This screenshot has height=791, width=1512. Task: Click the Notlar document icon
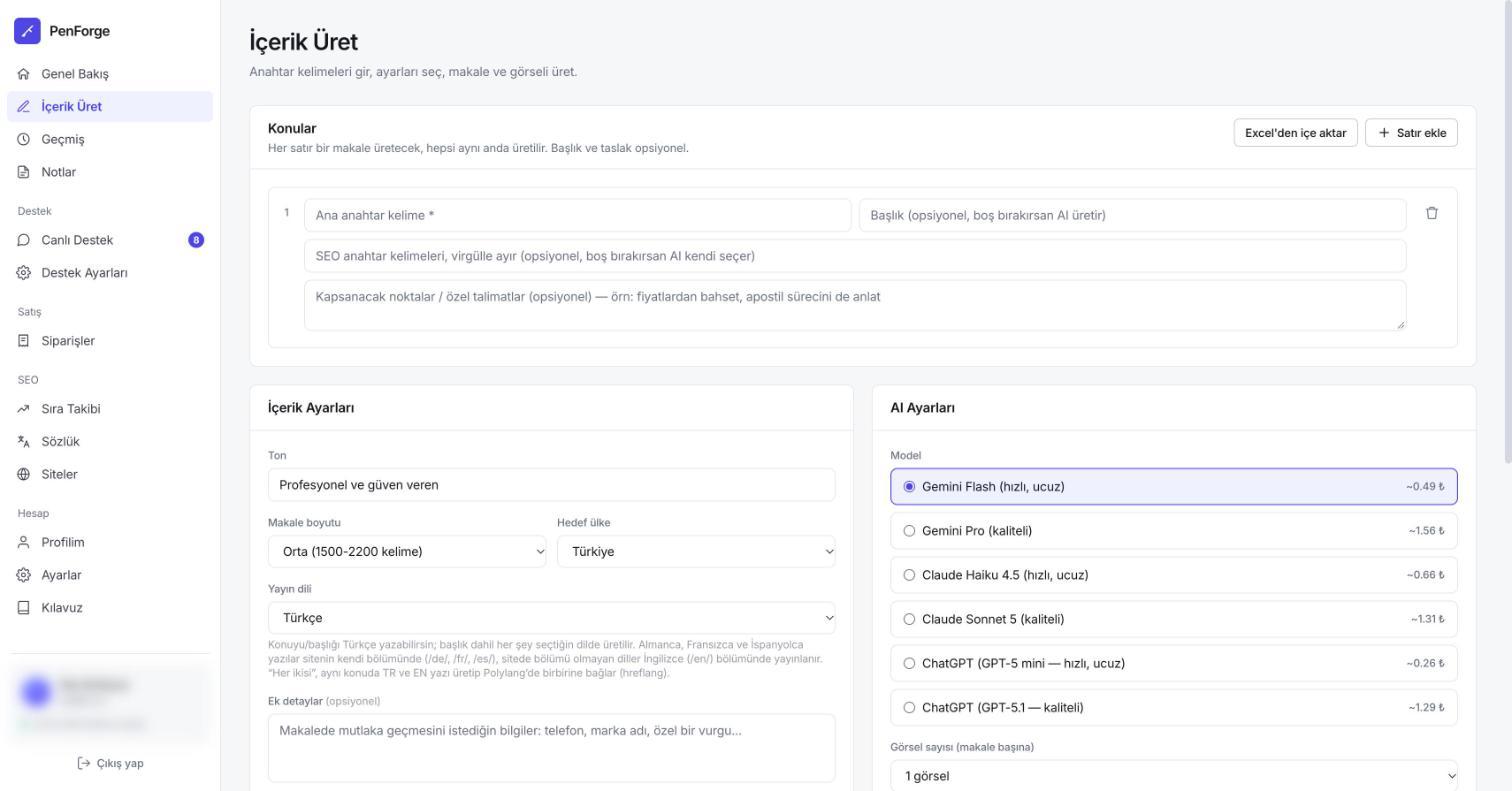point(24,172)
